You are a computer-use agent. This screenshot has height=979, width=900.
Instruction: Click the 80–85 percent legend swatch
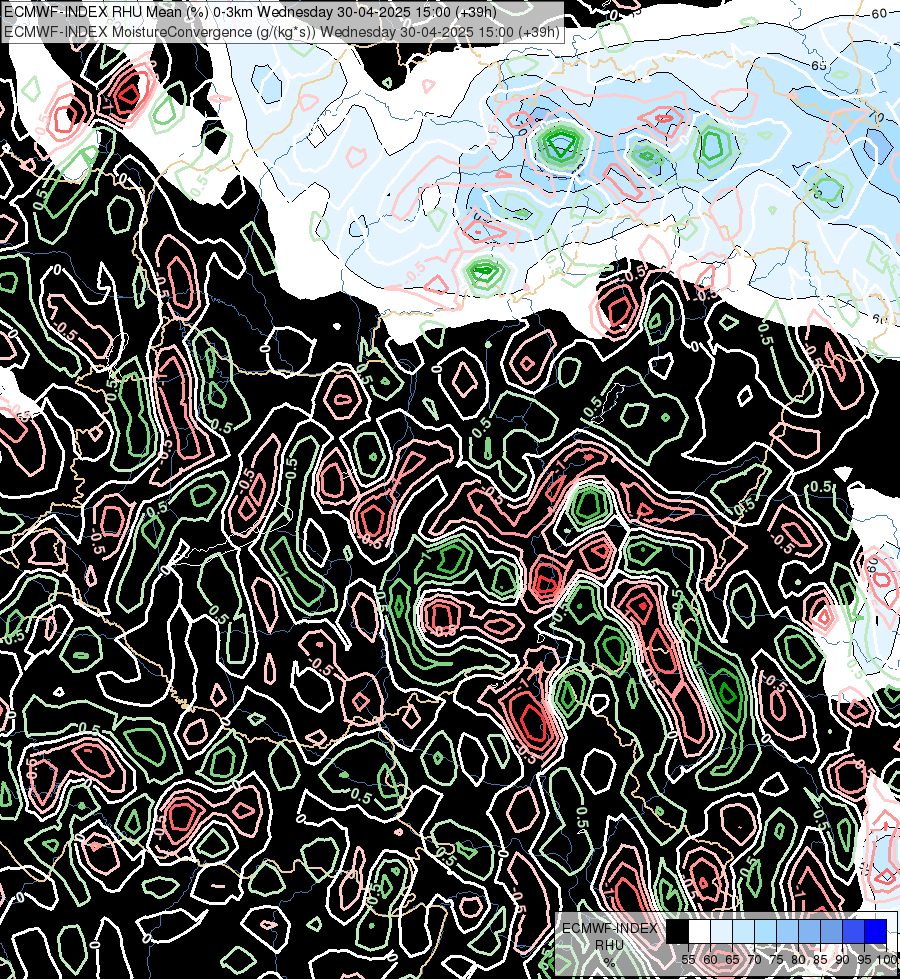coord(809,931)
